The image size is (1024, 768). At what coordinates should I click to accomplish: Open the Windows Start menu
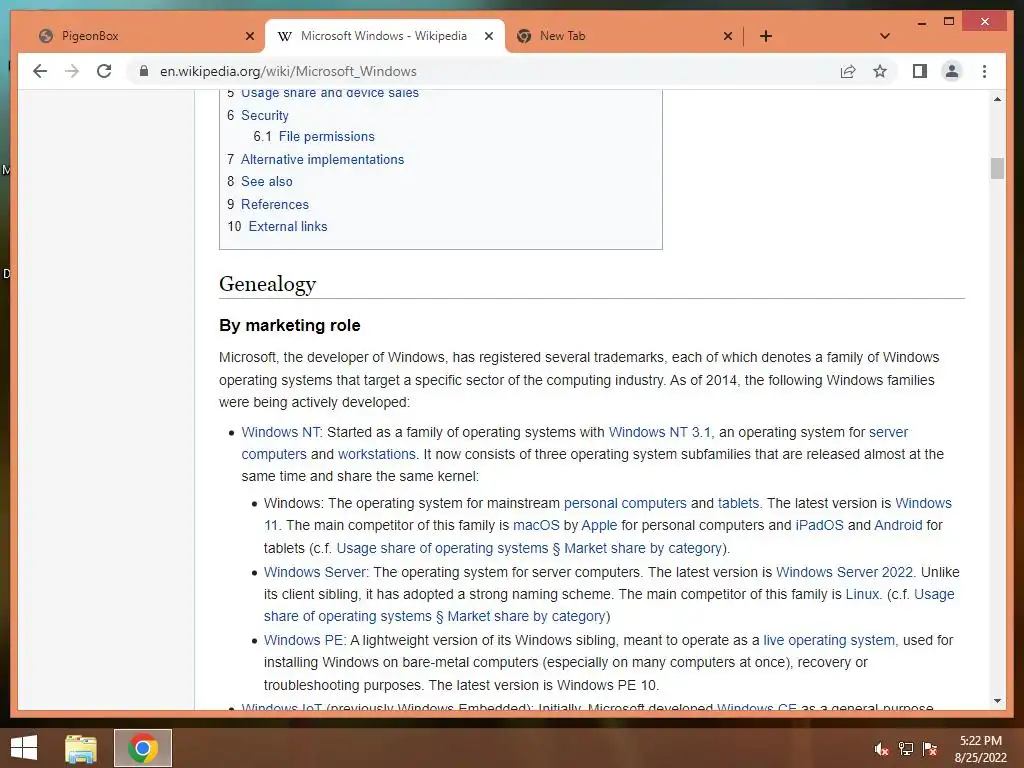(x=24, y=748)
